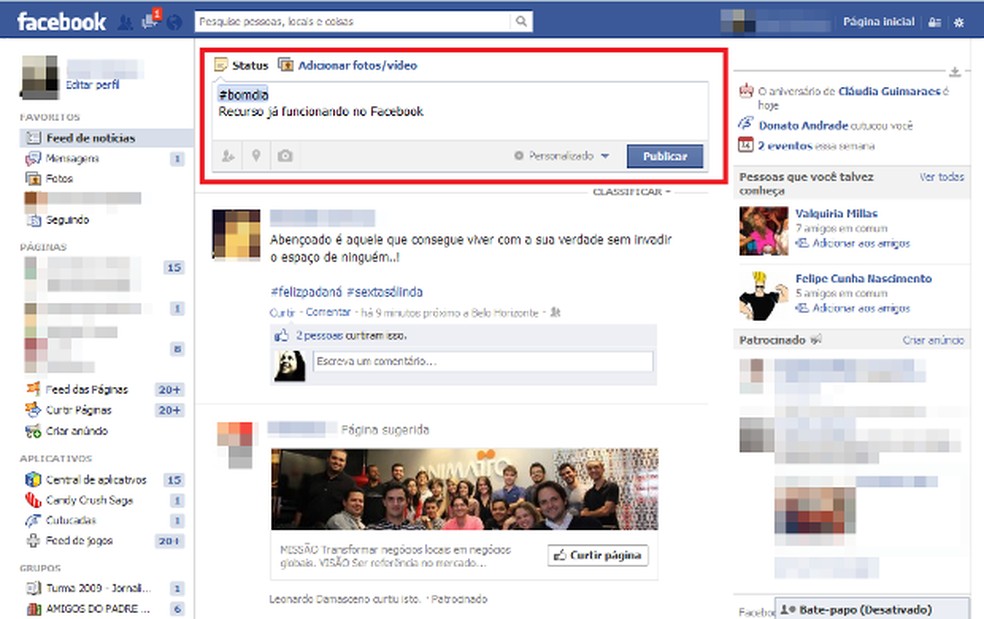984x619 pixels.
Task: Click Página inicial in the top menu
Action: [x=878, y=20]
